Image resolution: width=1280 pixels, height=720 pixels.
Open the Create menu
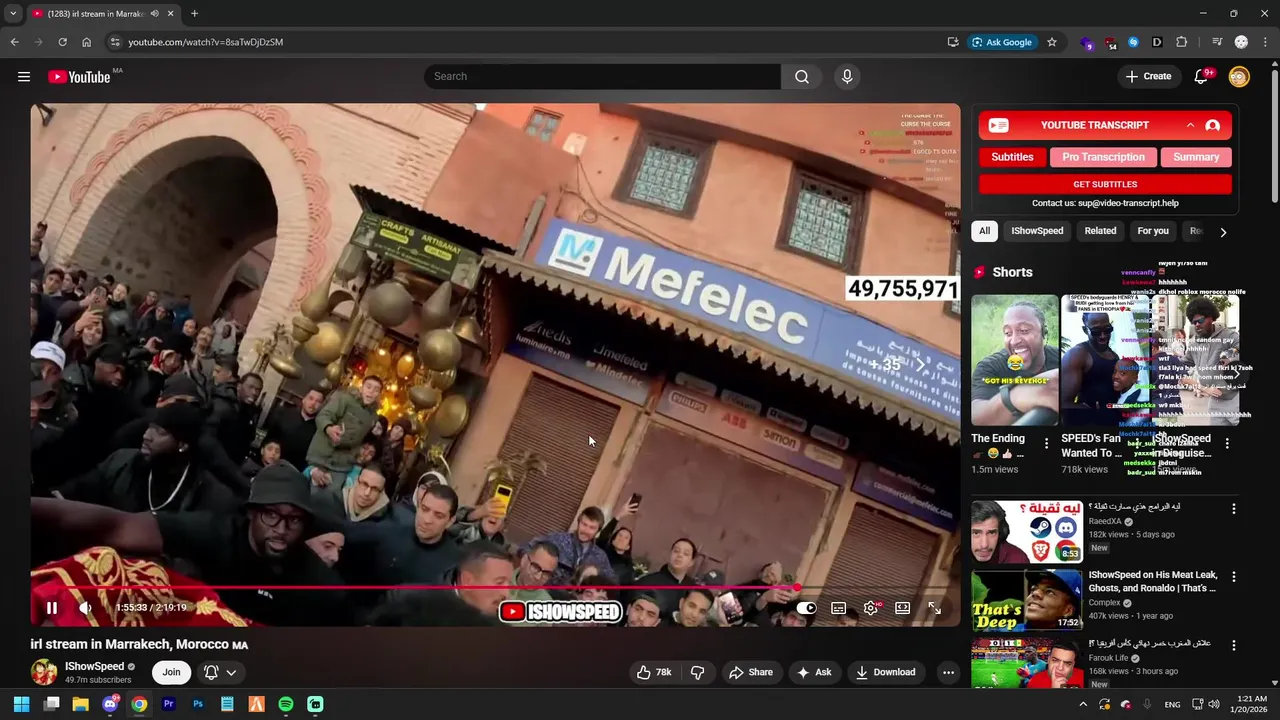pos(1148,77)
